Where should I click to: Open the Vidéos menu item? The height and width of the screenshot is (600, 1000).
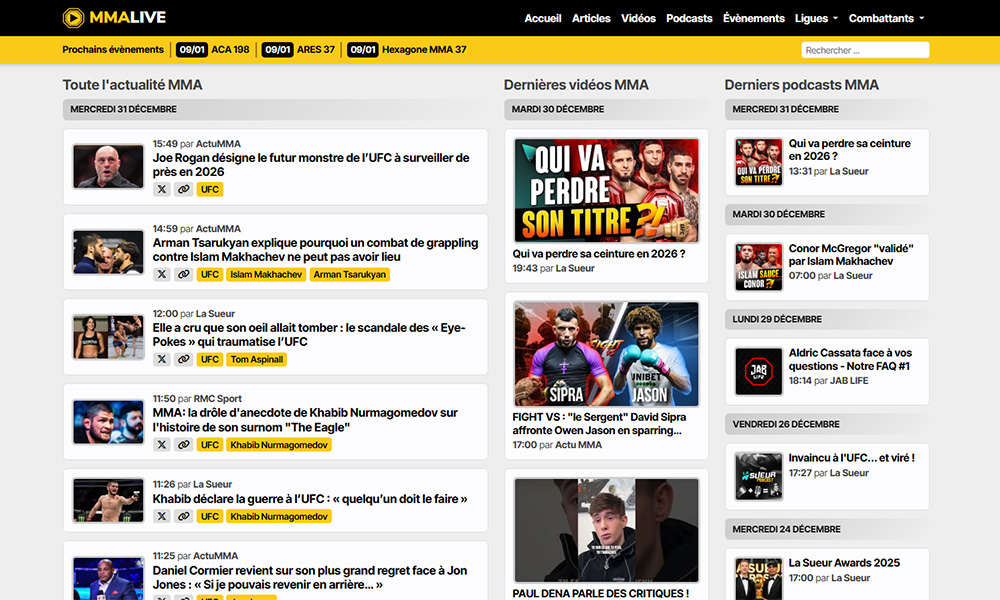coord(638,18)
